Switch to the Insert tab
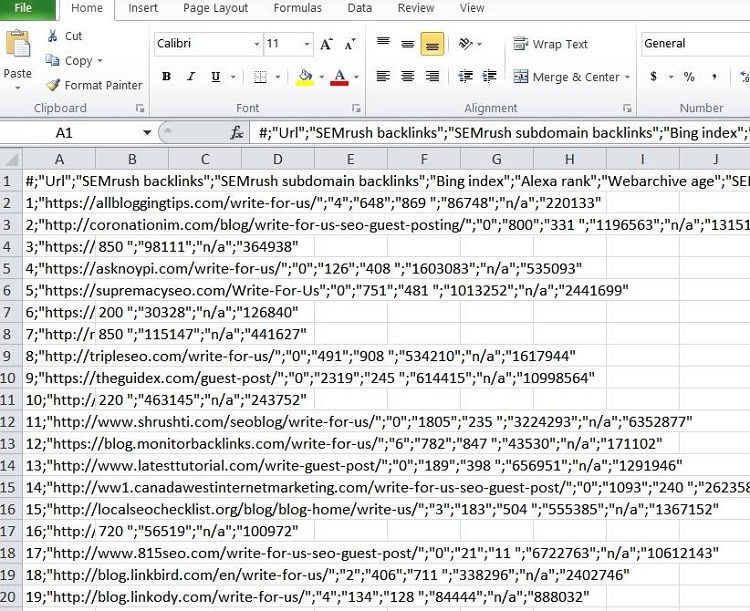This screenshot has height=611, width=750. click(x=143, y=8)
